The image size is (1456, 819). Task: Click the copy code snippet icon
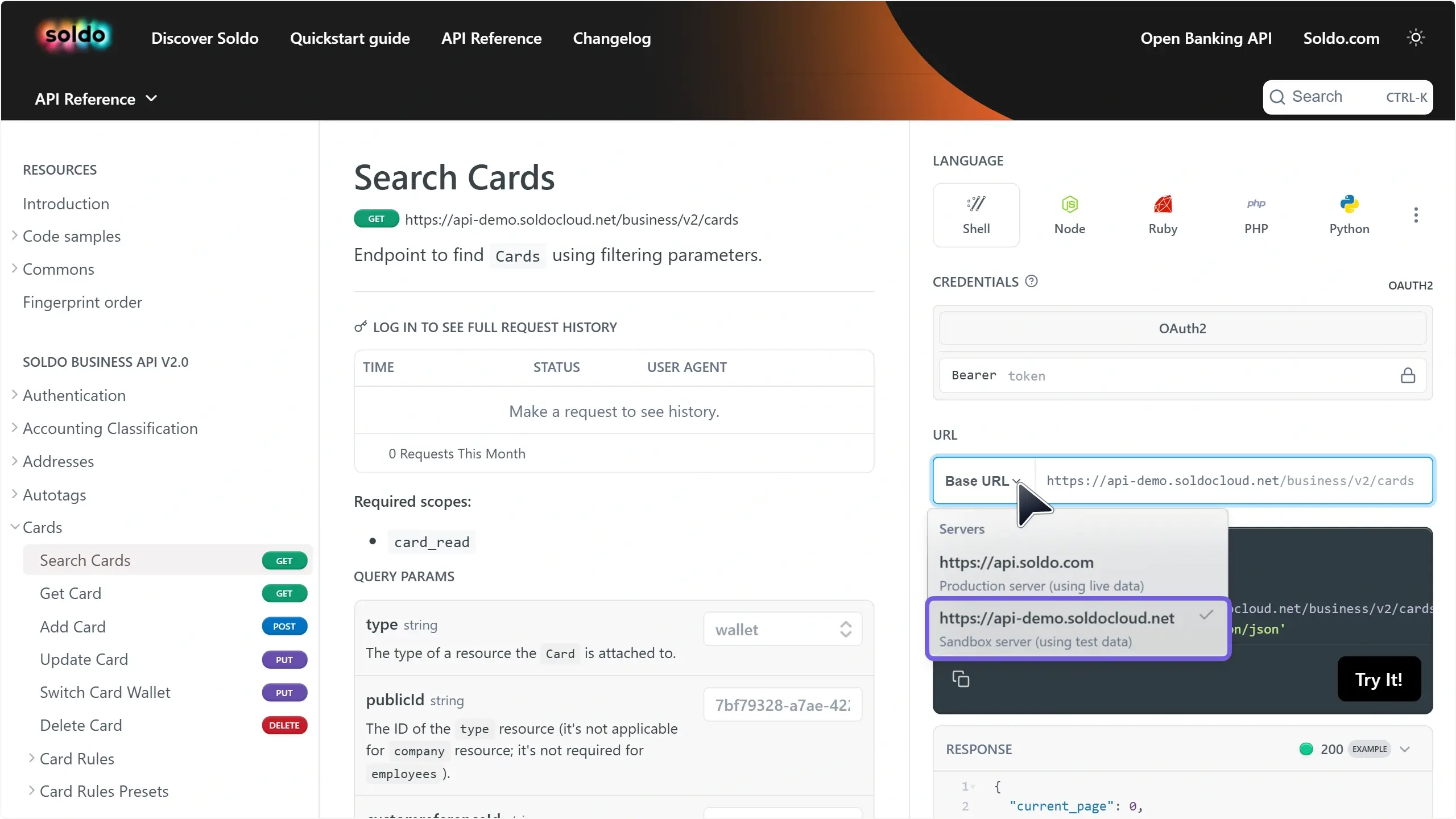pyautogui.click(x=961, y=679)
